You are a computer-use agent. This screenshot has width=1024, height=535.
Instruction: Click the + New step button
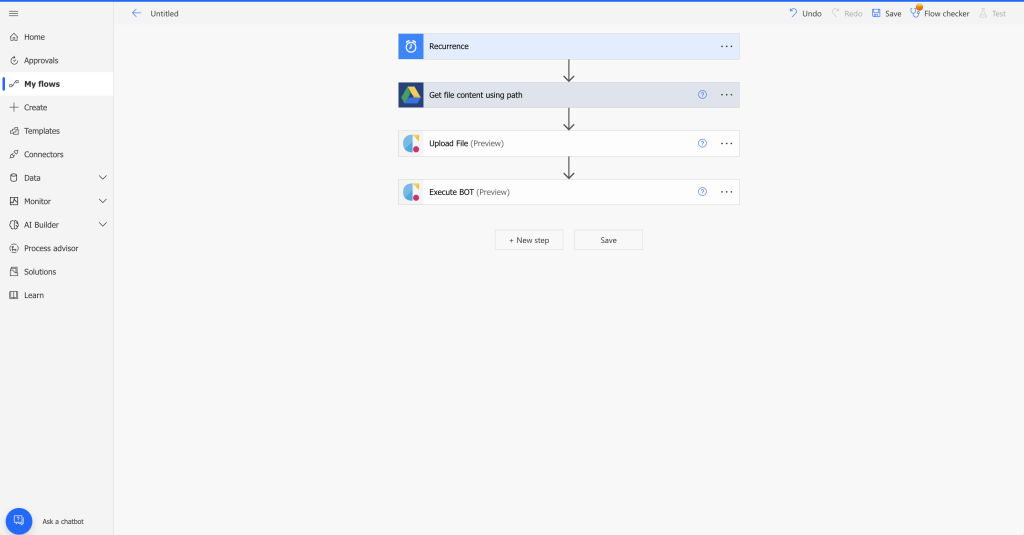(529, 240)
